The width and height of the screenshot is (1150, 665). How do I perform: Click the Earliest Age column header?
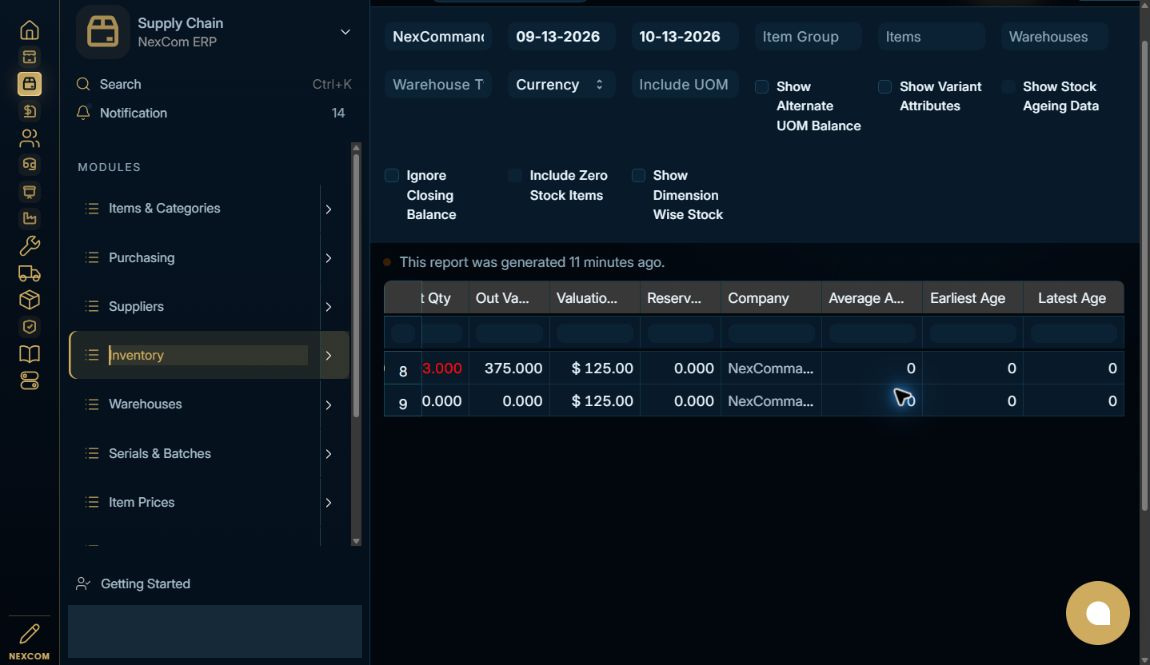[973, 298]
